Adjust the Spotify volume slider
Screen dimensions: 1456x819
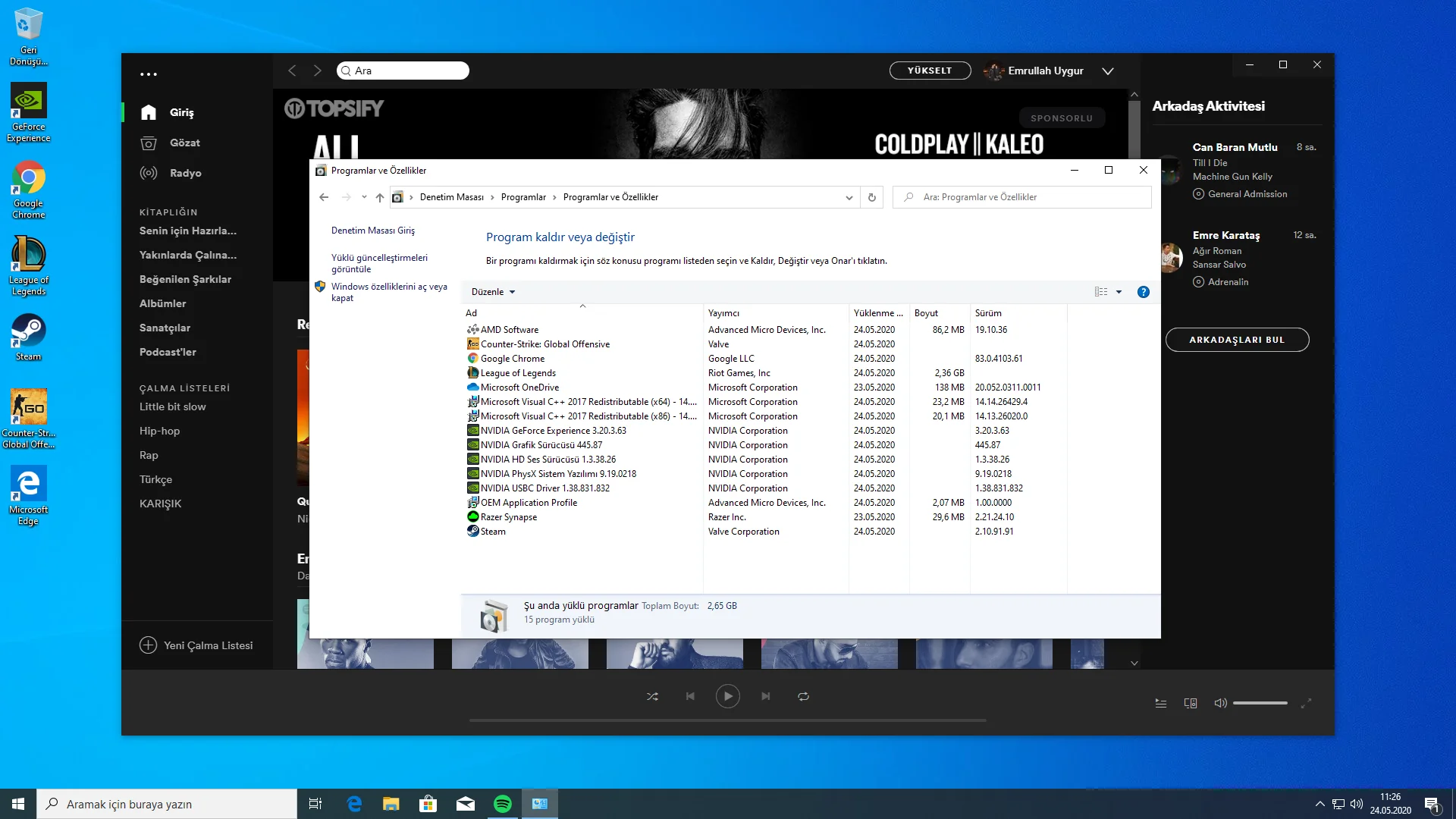pyautogui.click(x=1260, y=703)
